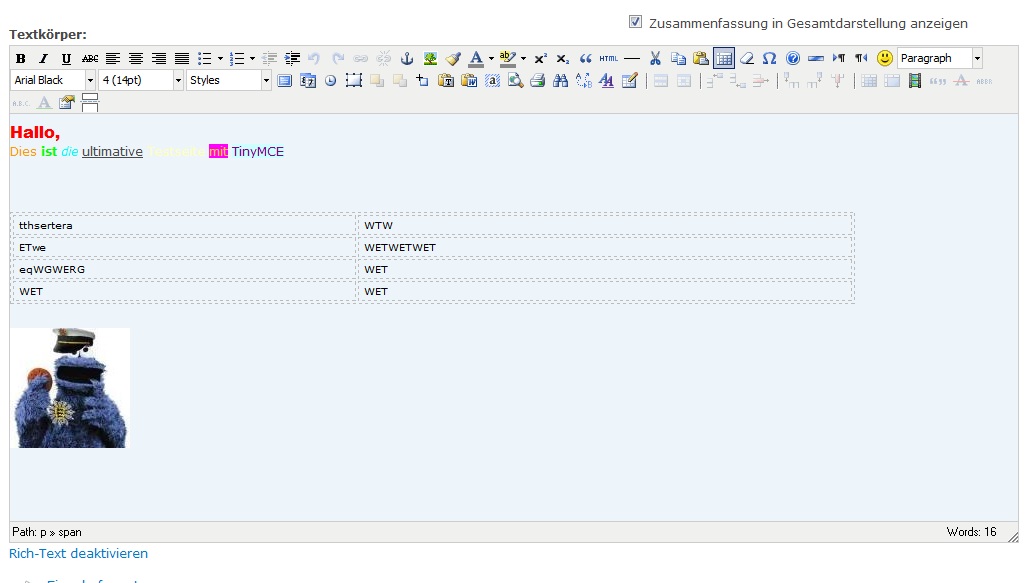Click the scissors cut icon
The height and width of the screenshot is (583, 1033).
(655, 59)
